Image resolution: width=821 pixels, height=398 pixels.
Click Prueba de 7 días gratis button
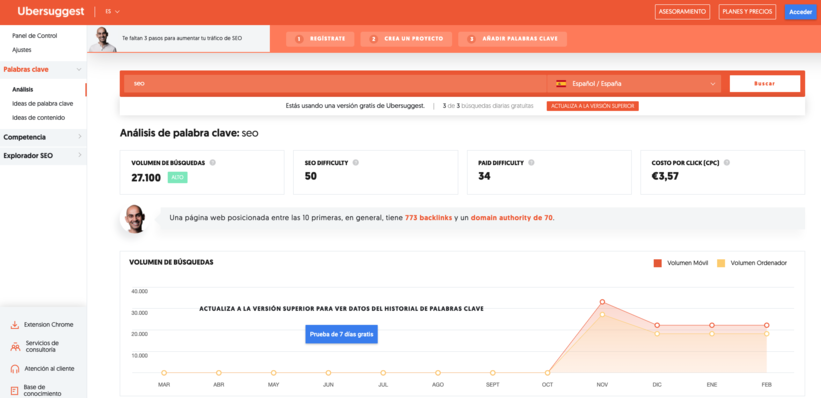point(341,334)
